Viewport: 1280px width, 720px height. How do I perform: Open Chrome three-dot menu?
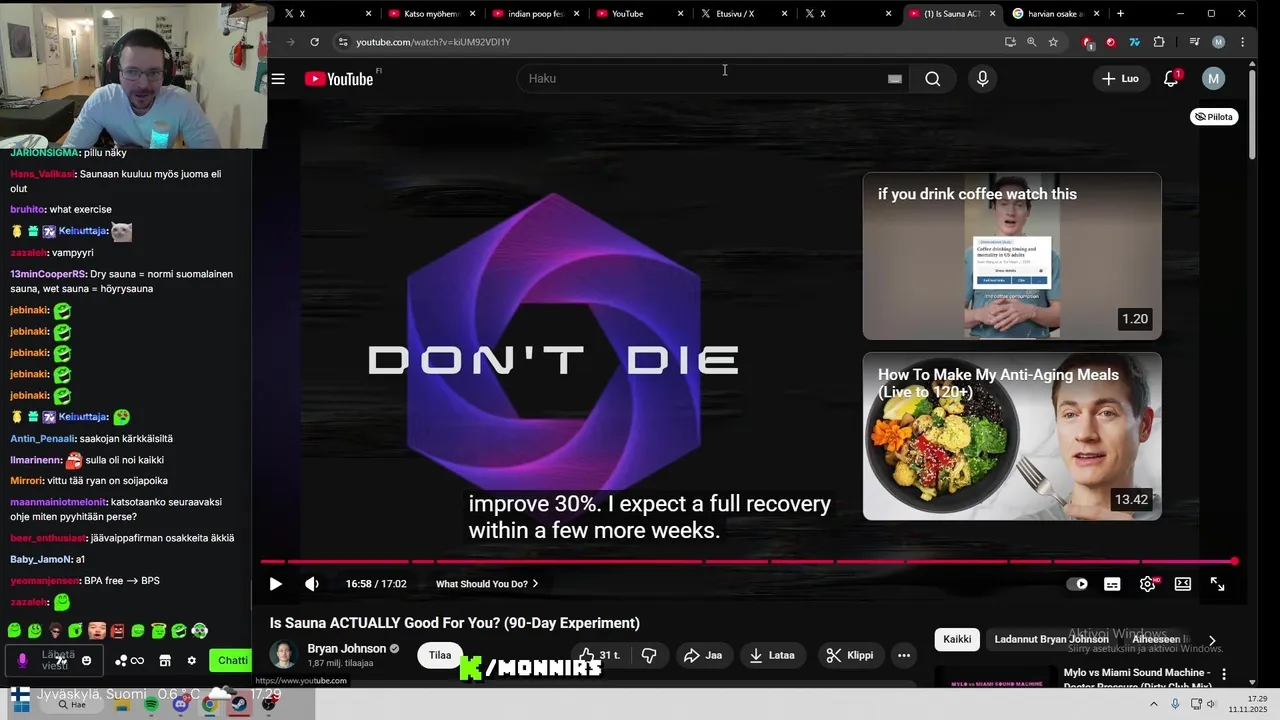(x=1242, y=42)
